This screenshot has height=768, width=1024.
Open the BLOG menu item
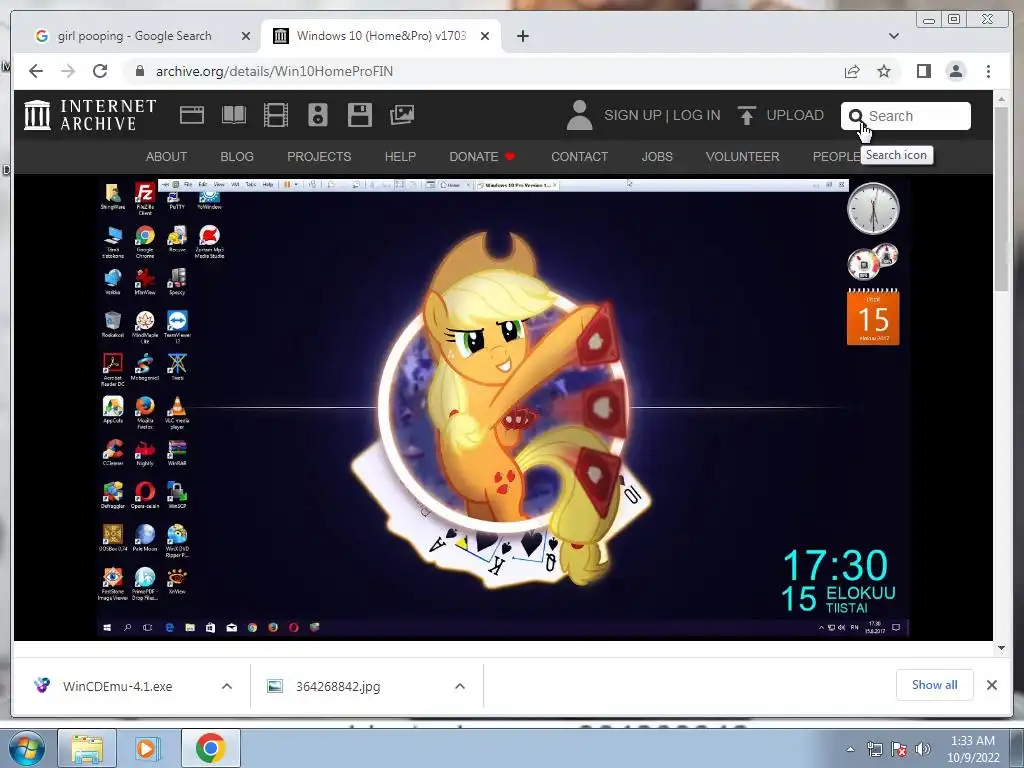point(236,157)
